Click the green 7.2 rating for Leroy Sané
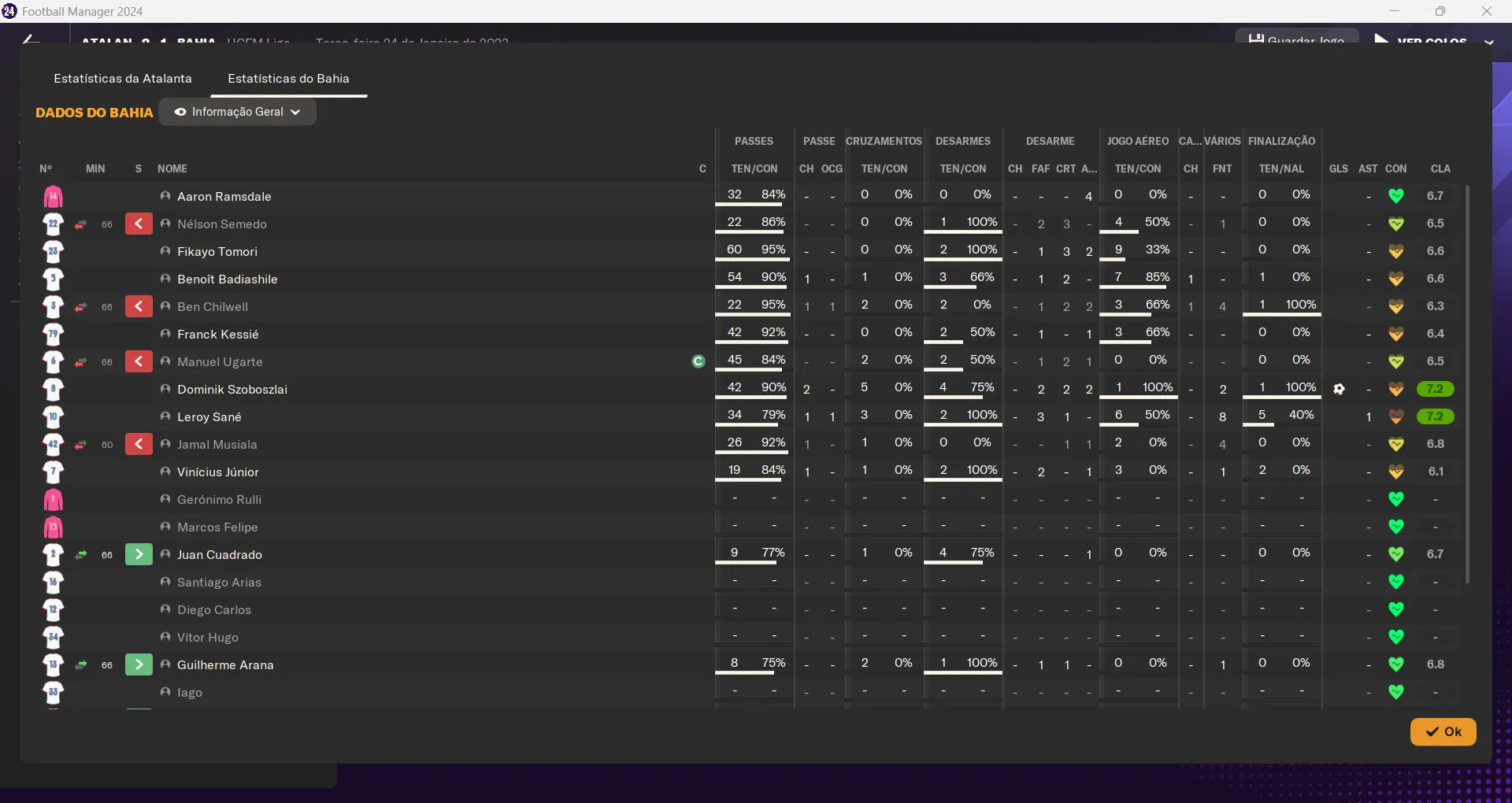 point(1435,416)
